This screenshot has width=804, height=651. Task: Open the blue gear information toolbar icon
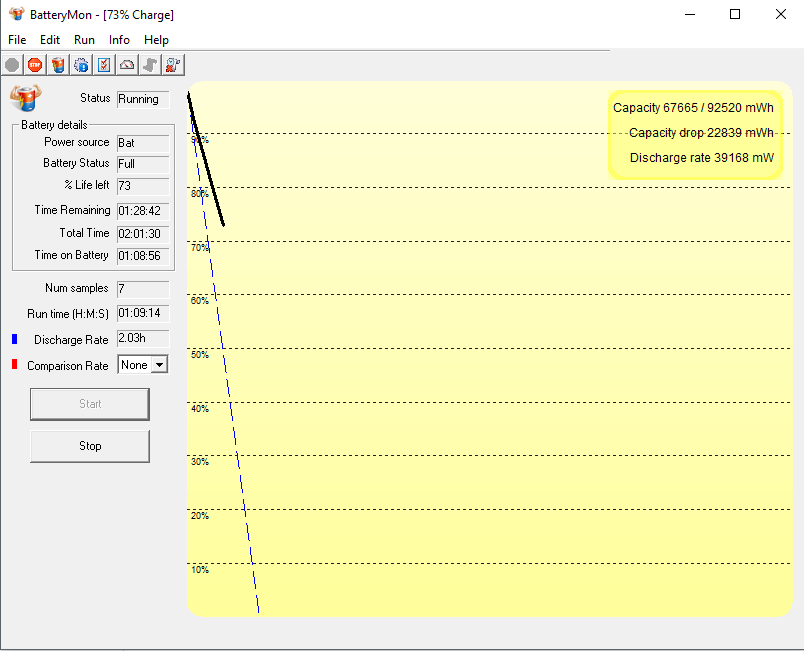pos(81,65)
